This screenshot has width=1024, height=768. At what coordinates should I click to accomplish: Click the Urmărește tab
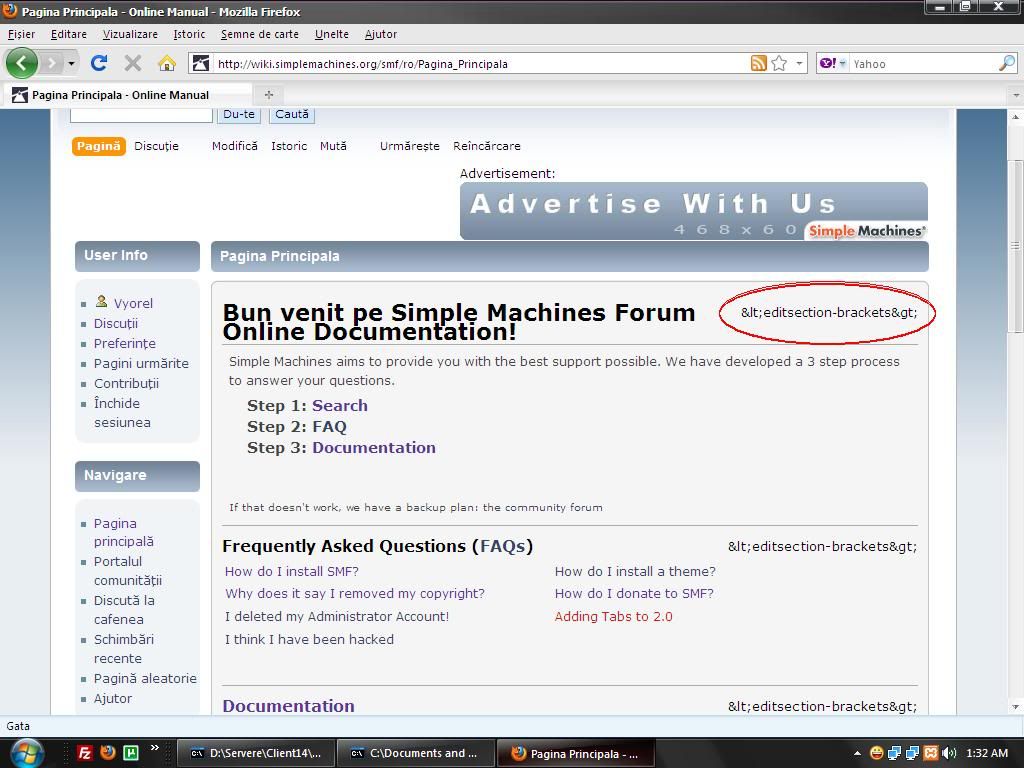click(x=409, y=146)
